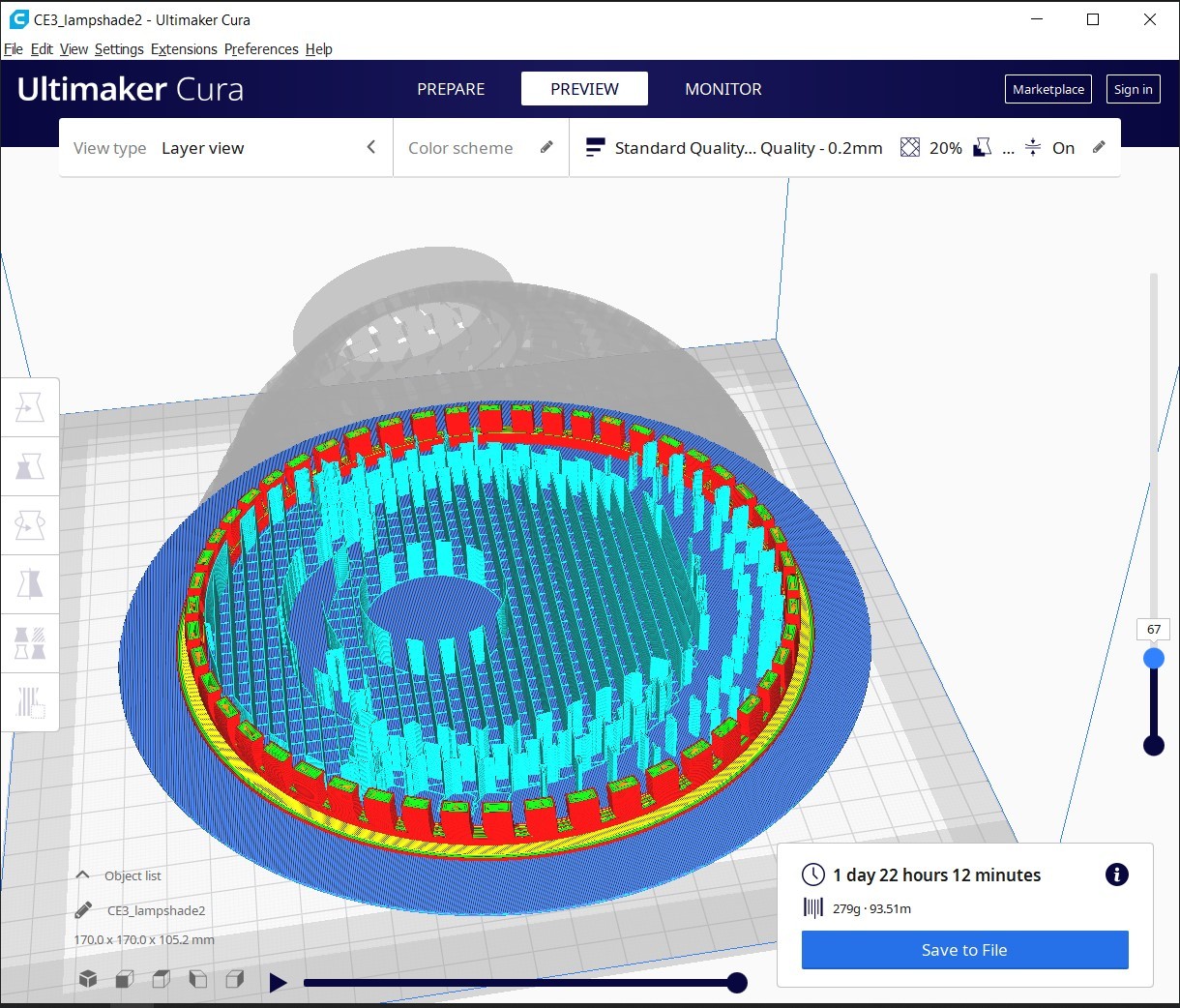Click the profile layers icon
The image size is (1180, 1008).
click(x=596, y=147)
